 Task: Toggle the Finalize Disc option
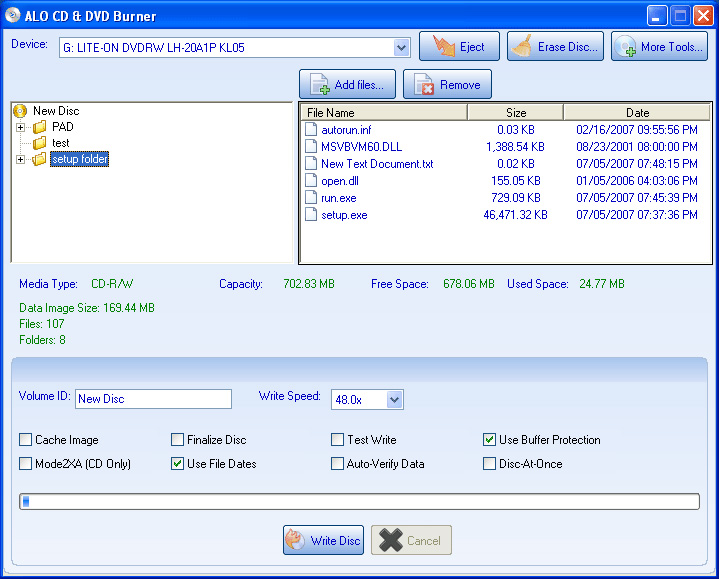click(x=178, y=440)
